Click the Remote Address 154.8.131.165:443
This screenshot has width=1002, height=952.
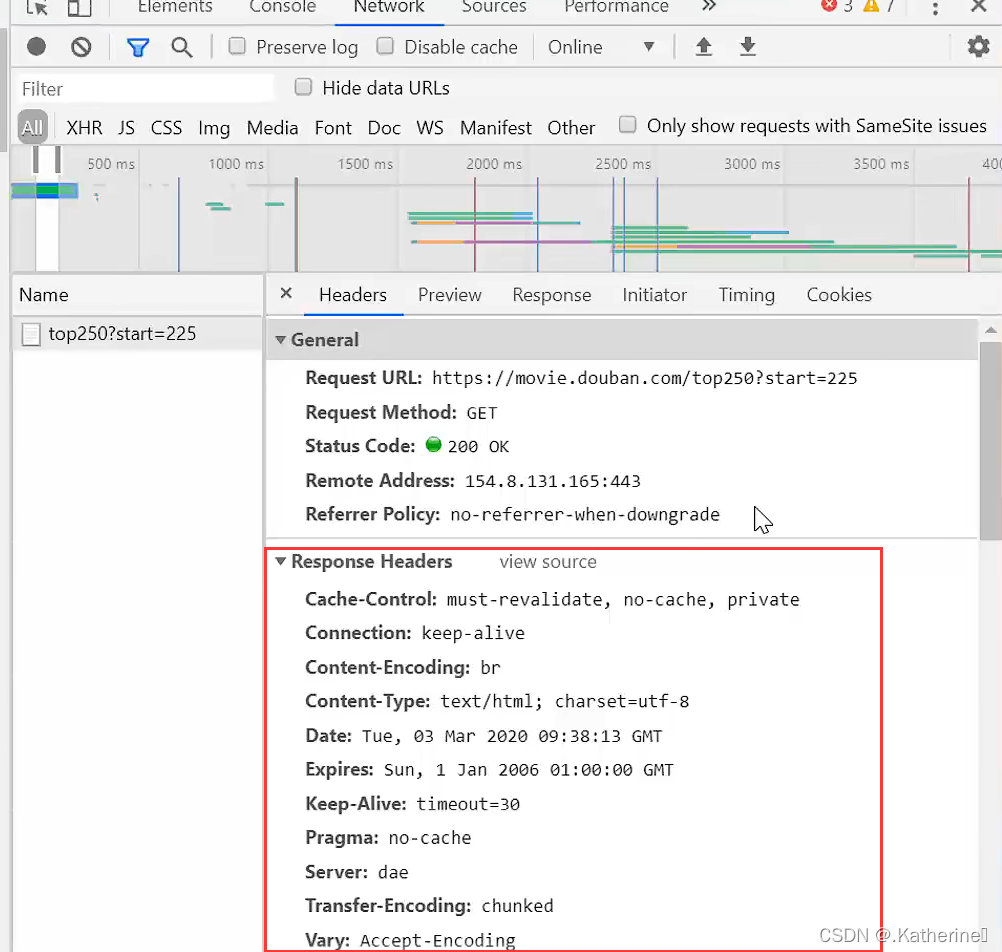(x=553, y=481)
